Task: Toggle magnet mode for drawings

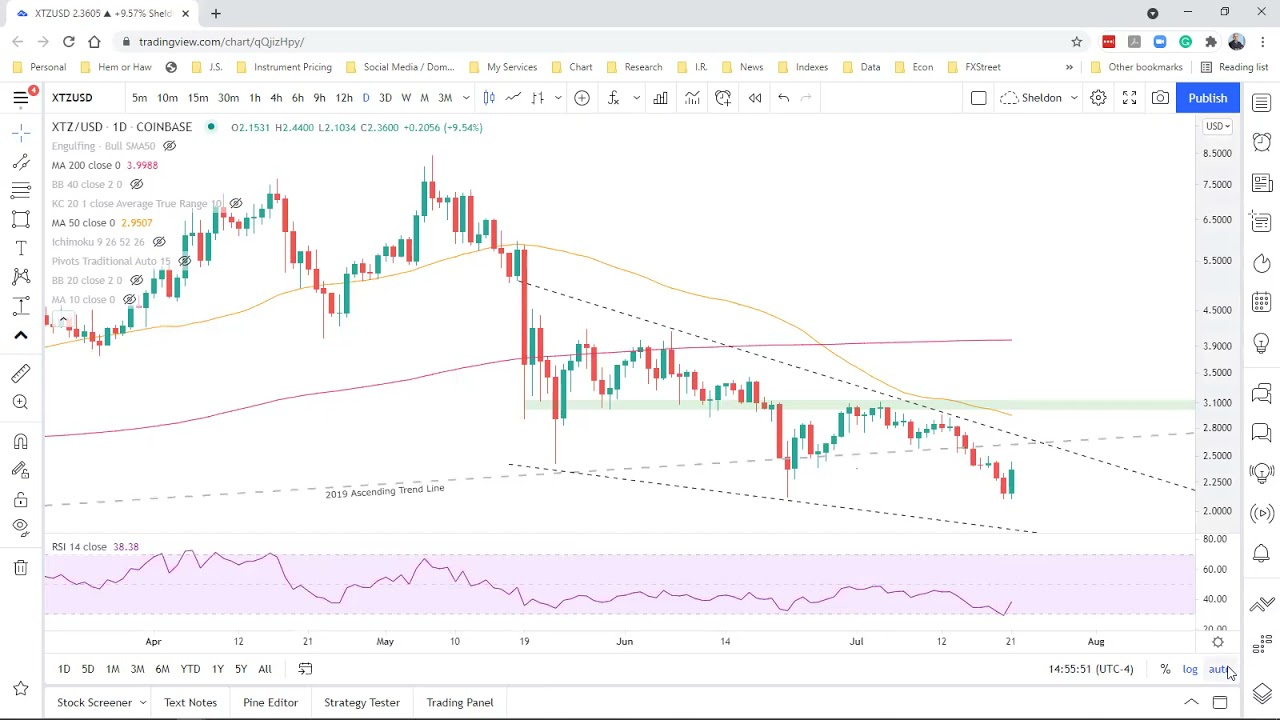Action: coord(21,441)
